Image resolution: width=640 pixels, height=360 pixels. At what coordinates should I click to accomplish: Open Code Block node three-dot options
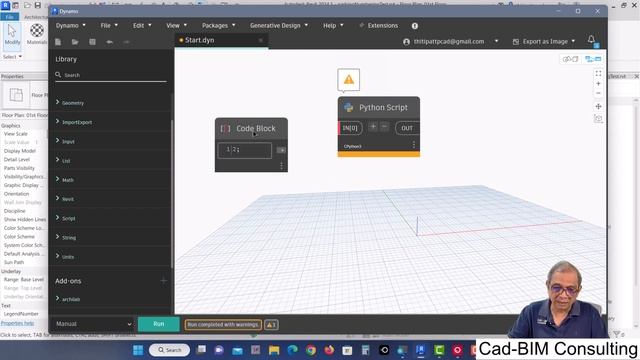(x=281, y=165)
